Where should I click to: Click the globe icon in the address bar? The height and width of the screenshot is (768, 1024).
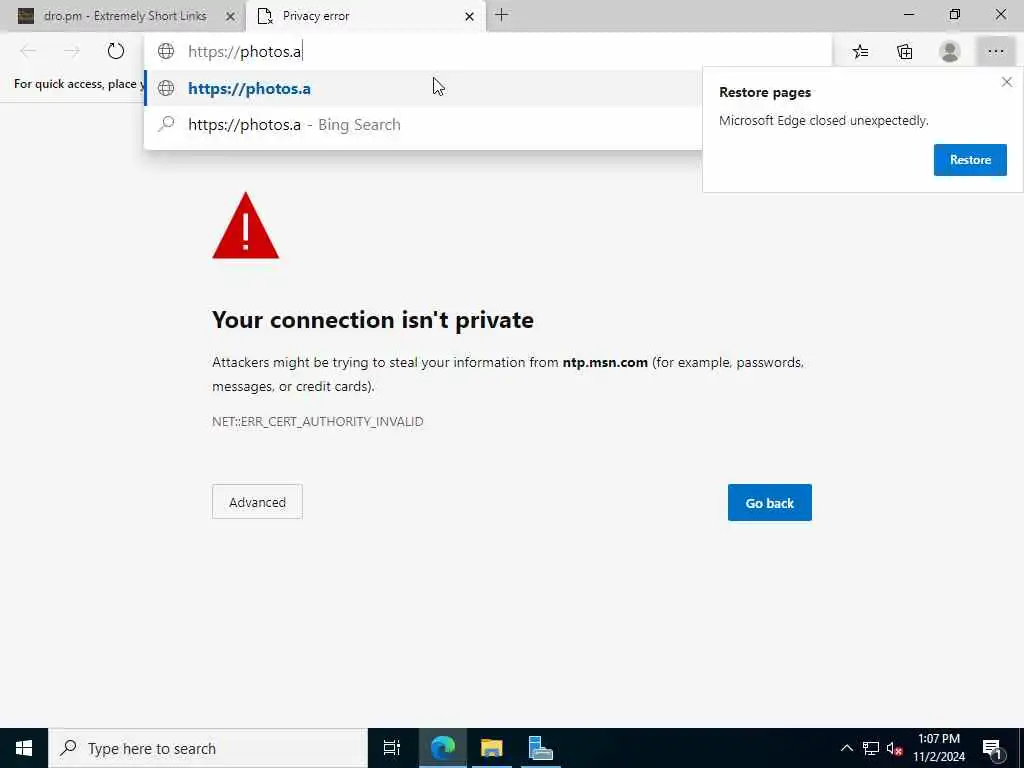[166, 51]
